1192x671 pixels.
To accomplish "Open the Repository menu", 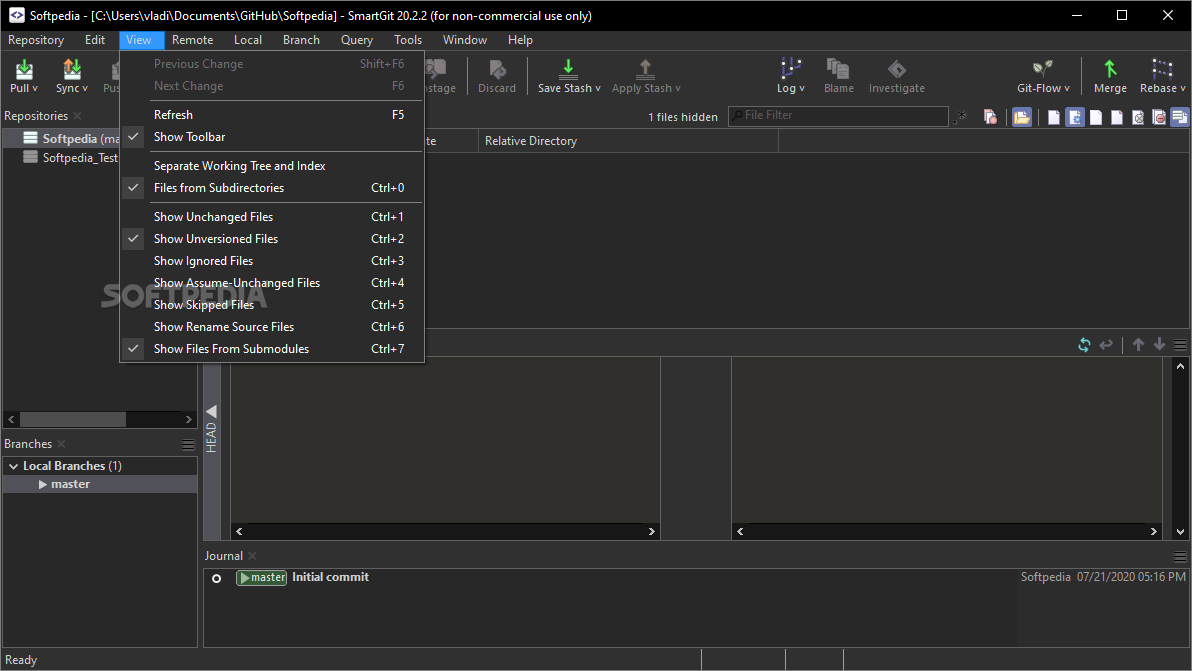I will [x=36, y=40].
